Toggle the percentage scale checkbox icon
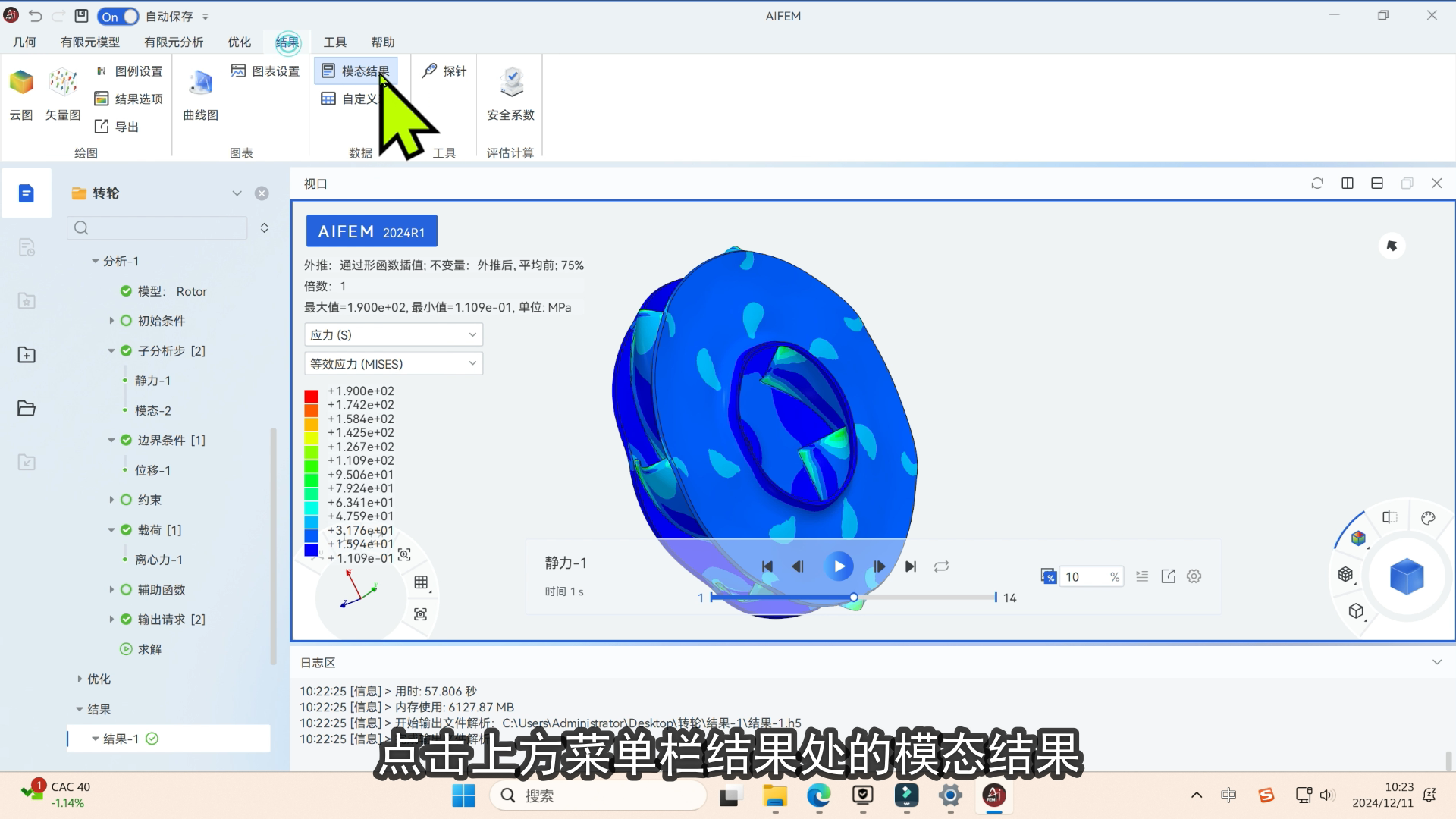The height and width of the screenshot is (819, 1456). 1048,576
